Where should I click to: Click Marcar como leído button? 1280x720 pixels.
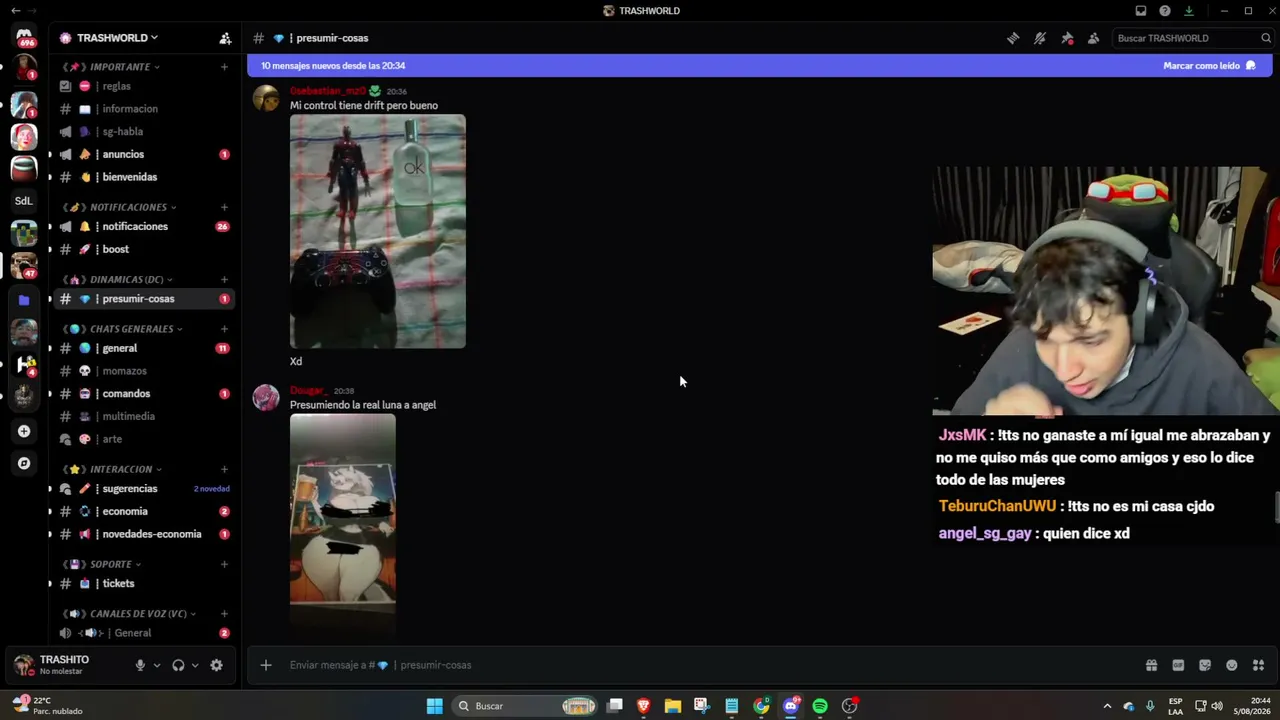click(x=1209, y=66)
